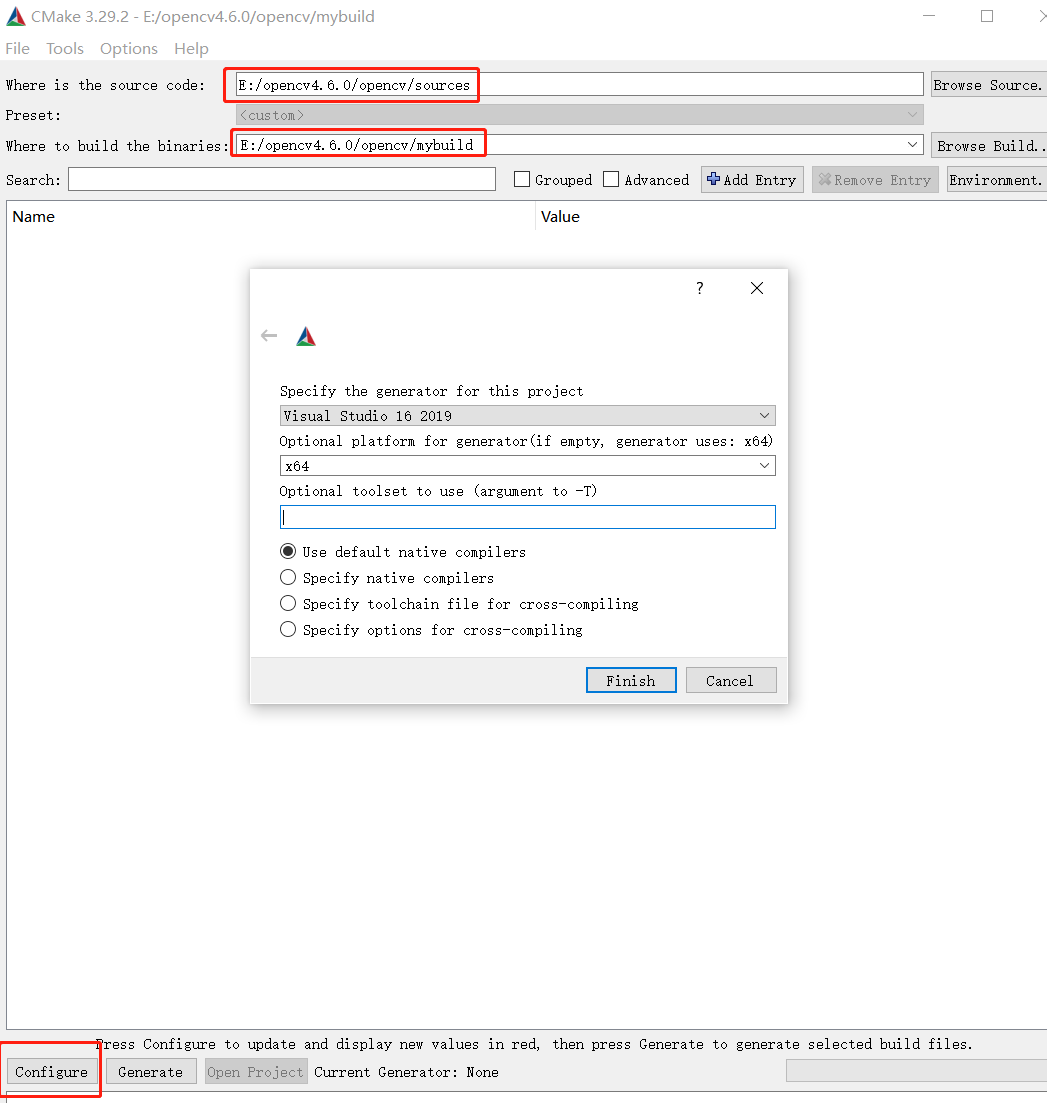
Task: Click the source code path field
Action: (x=580, y=84)
